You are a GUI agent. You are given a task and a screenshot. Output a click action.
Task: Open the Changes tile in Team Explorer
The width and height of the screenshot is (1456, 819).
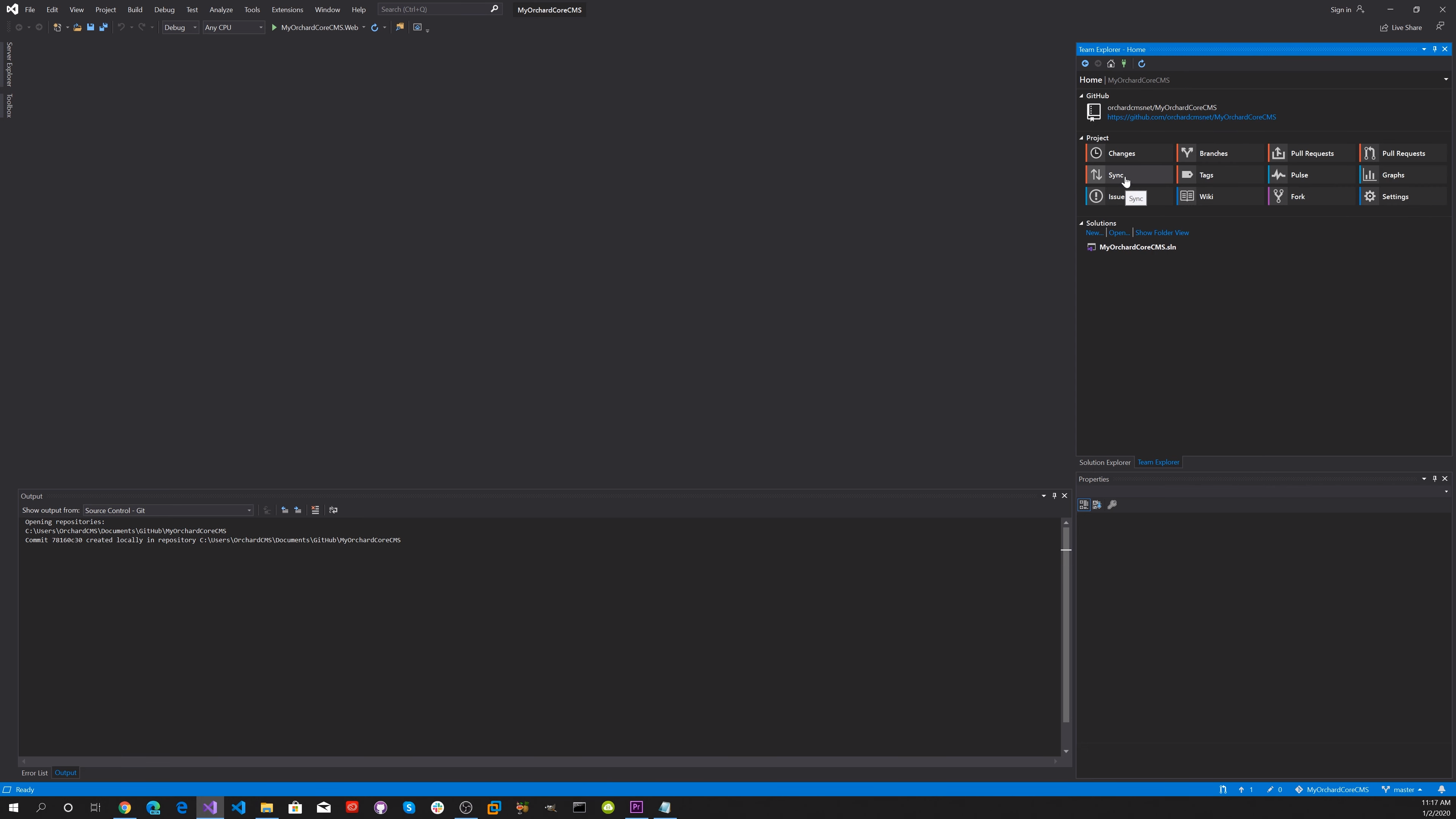coord(1129,153)
